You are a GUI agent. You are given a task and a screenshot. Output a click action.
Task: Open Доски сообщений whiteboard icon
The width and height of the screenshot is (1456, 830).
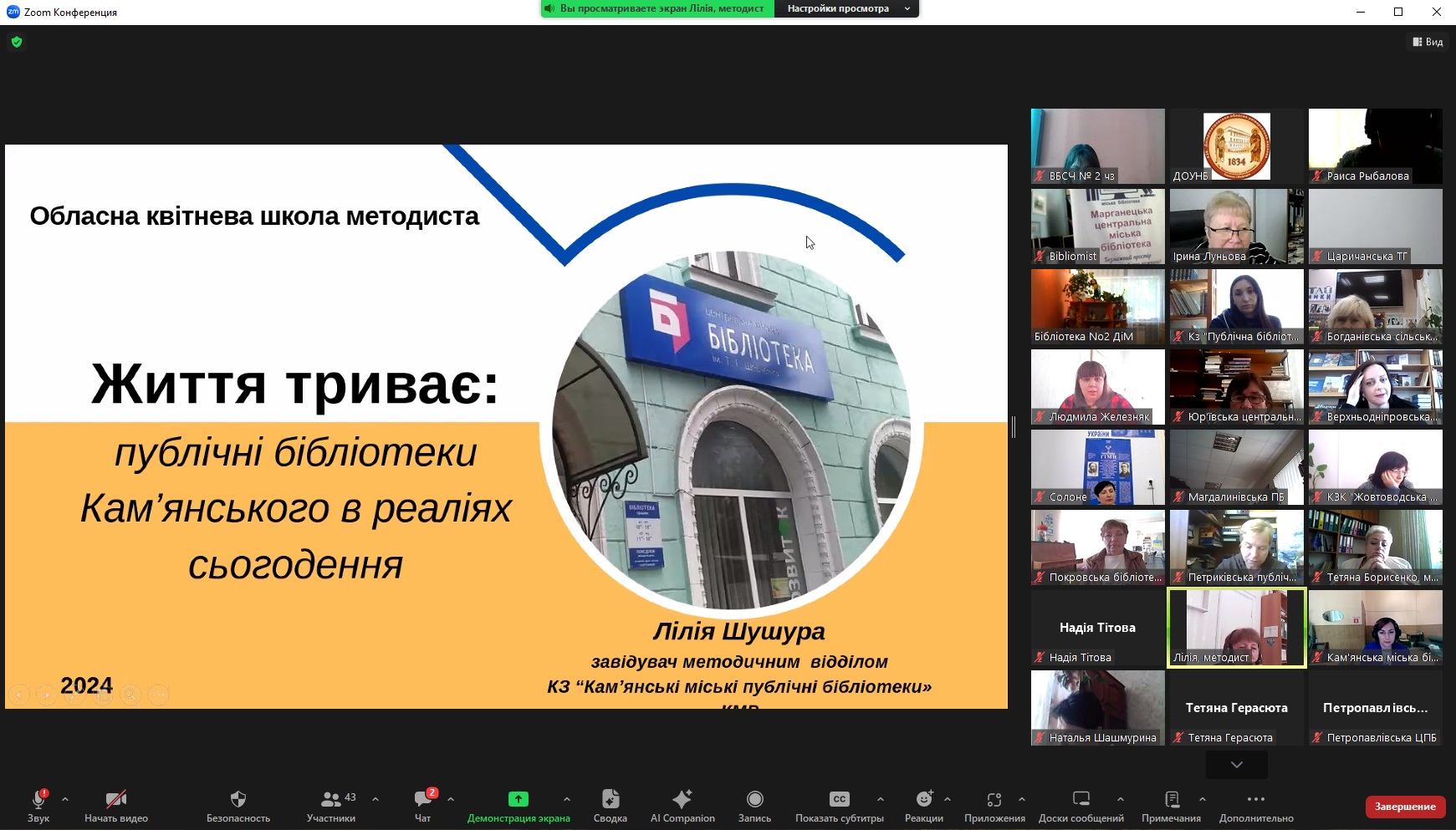(1081, 799)
